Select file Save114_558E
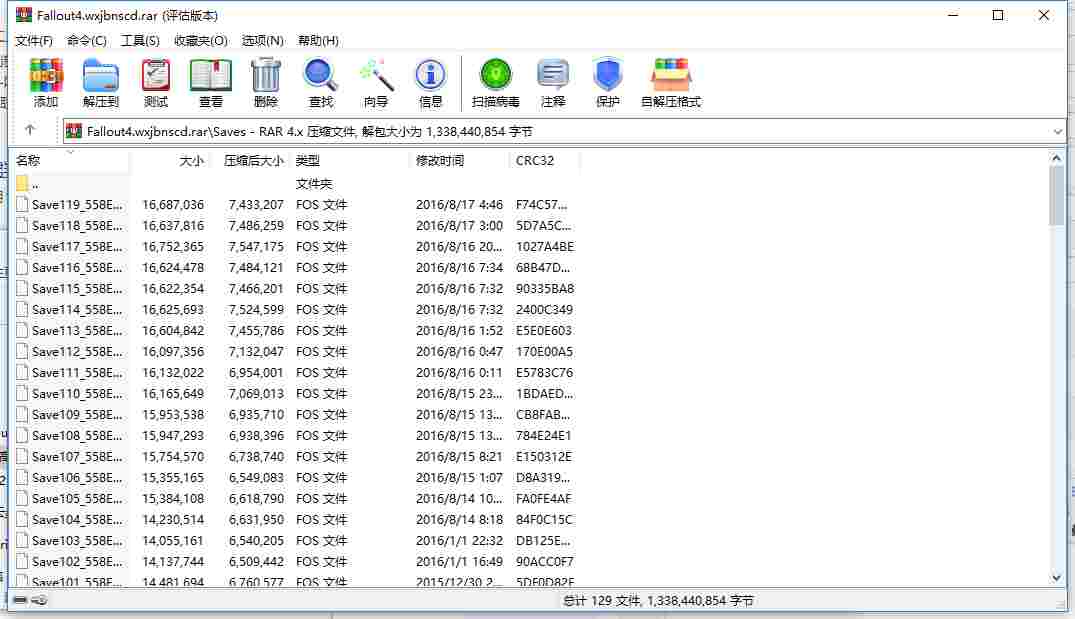1075x619 pixels. tap(77, 310)
